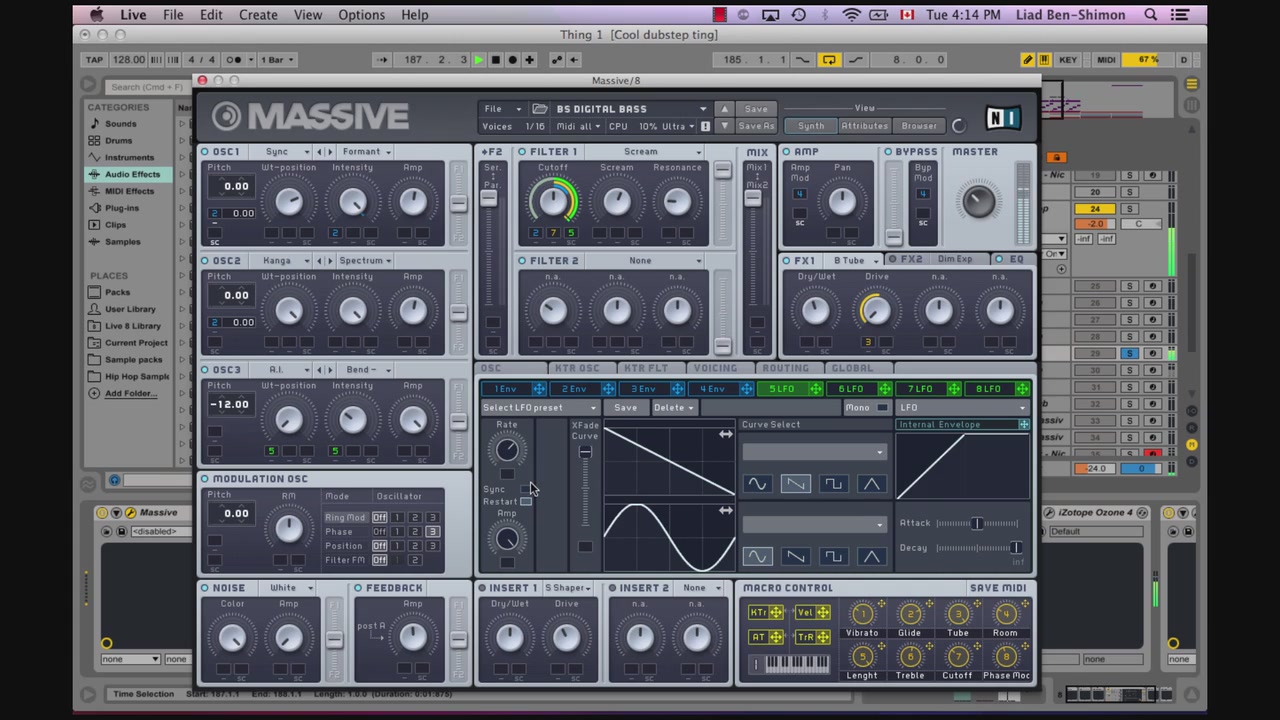Click the Native Instruments NI logo
The height and width of the screenshot is (720, 1280).
(1003, 118)
